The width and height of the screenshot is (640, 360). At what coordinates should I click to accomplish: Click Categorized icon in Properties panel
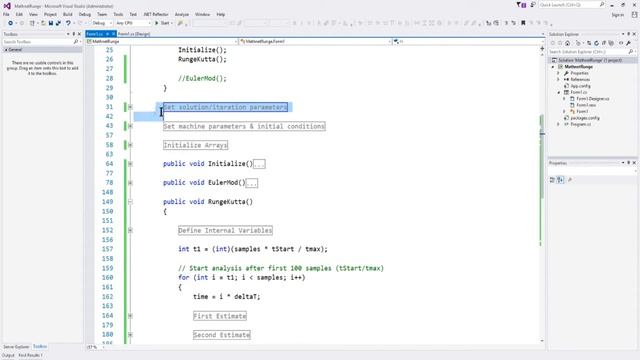pos(552,180)
